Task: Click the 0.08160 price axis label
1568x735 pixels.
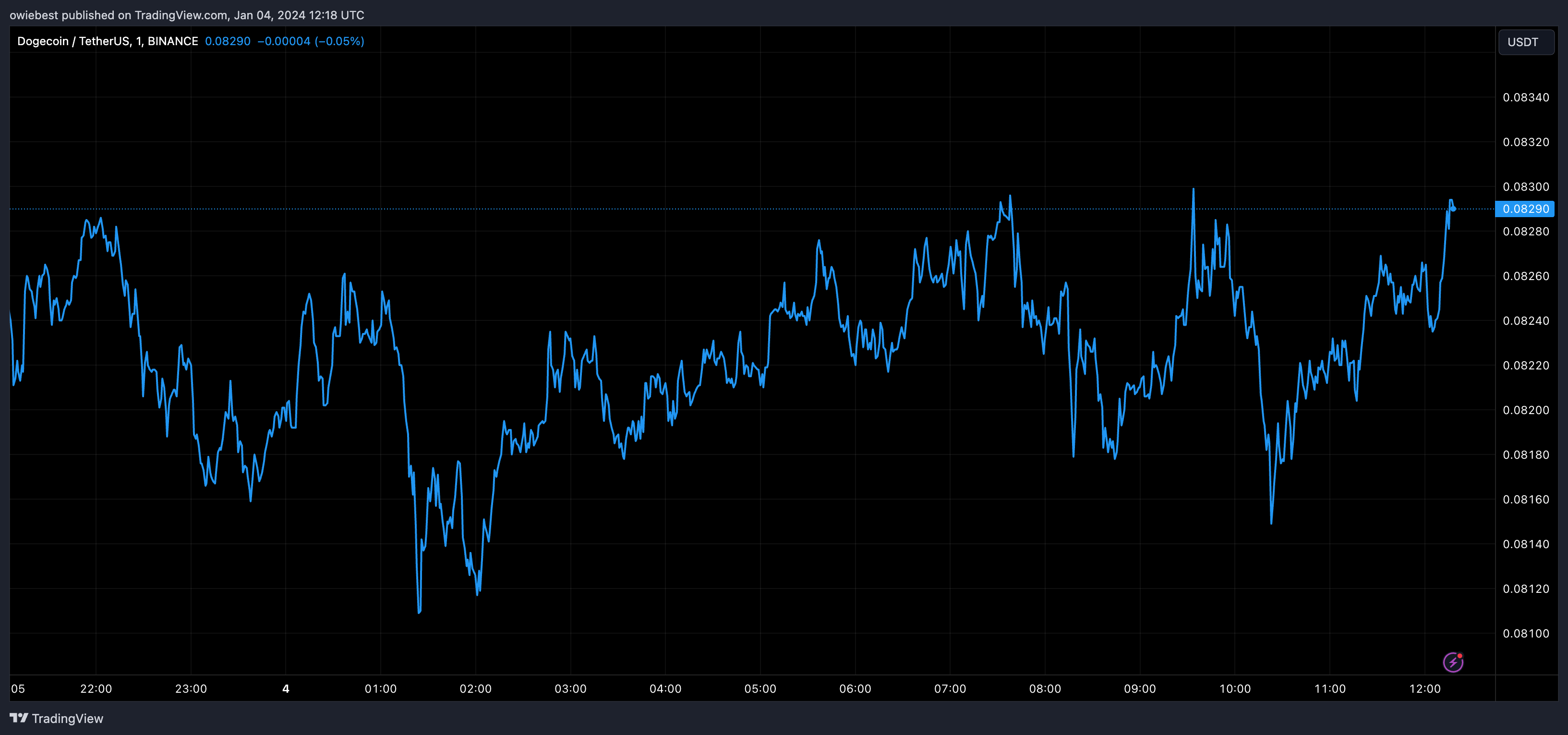Action: pyautogui.click(x=1526, y=499)
